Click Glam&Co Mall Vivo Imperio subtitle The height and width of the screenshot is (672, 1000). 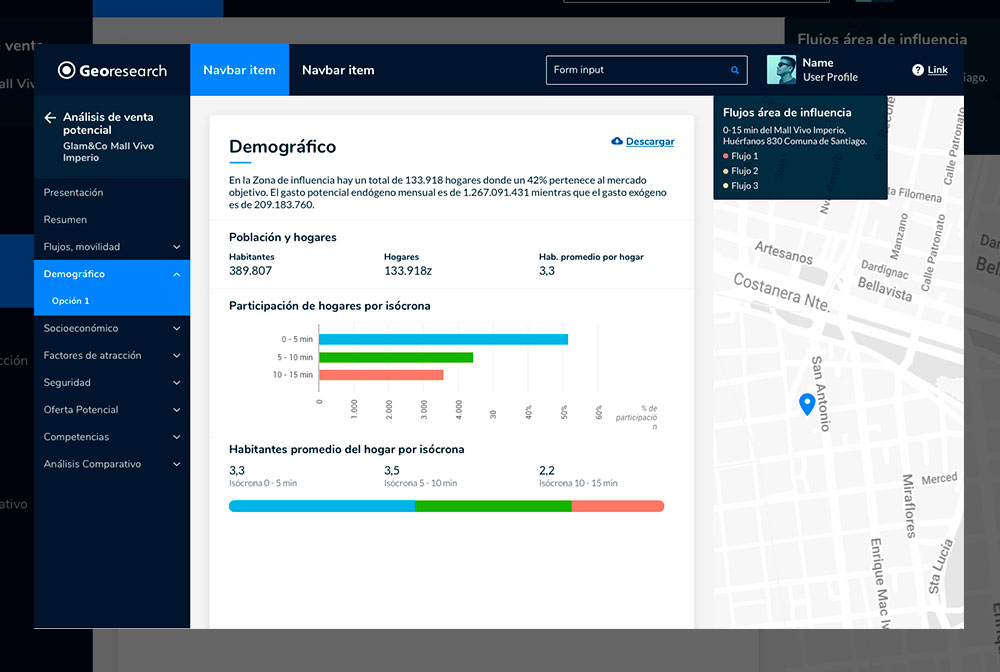click(108, 152)
